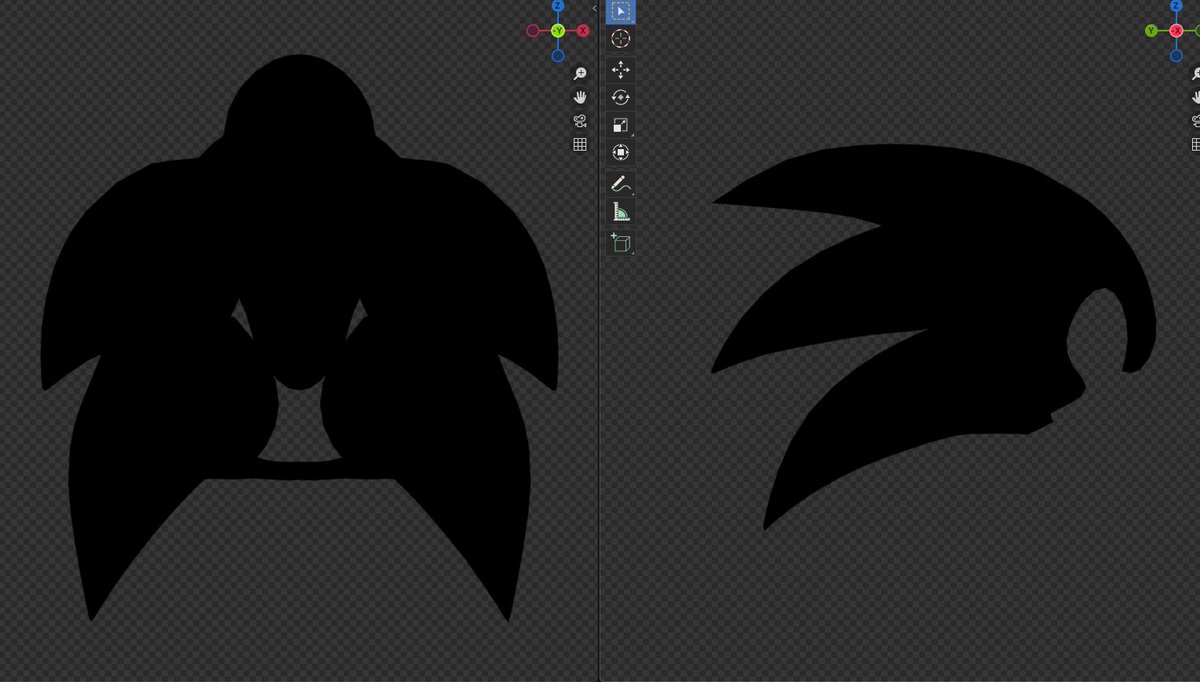Click blue Z axis on left viewport gizmo
Image resolution: width=1200 pixels, height=682 pixels.
click(558, 6)
